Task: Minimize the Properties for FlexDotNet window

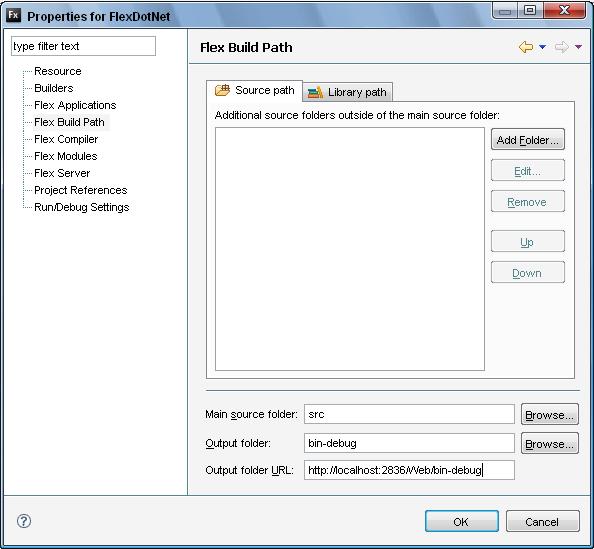Action: [505, 11]
